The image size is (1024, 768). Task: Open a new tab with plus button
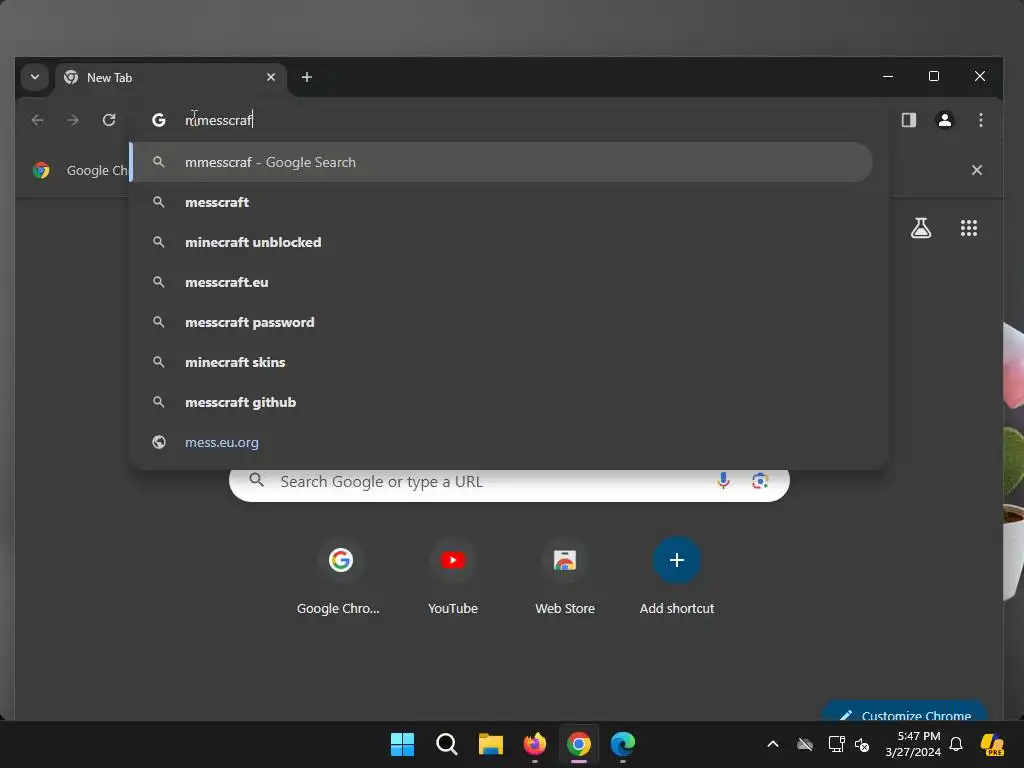click(306, 77)
